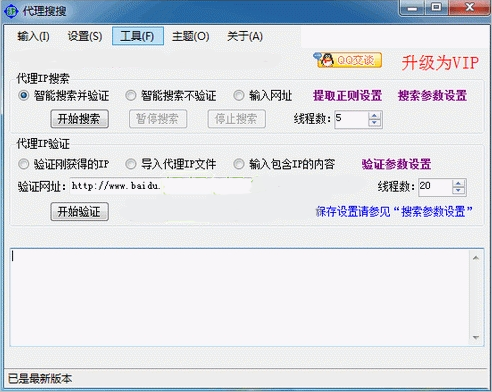Screen dimensions: 492x392
Task: Click the 已是最新版本 status bar text
Action: (x=40, y=379)
